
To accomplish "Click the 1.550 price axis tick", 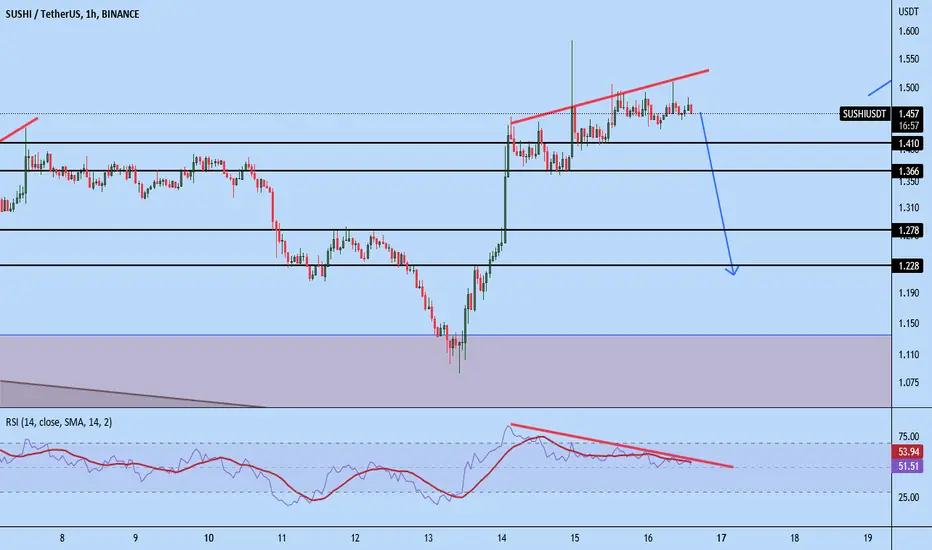I will coord(909,59).
